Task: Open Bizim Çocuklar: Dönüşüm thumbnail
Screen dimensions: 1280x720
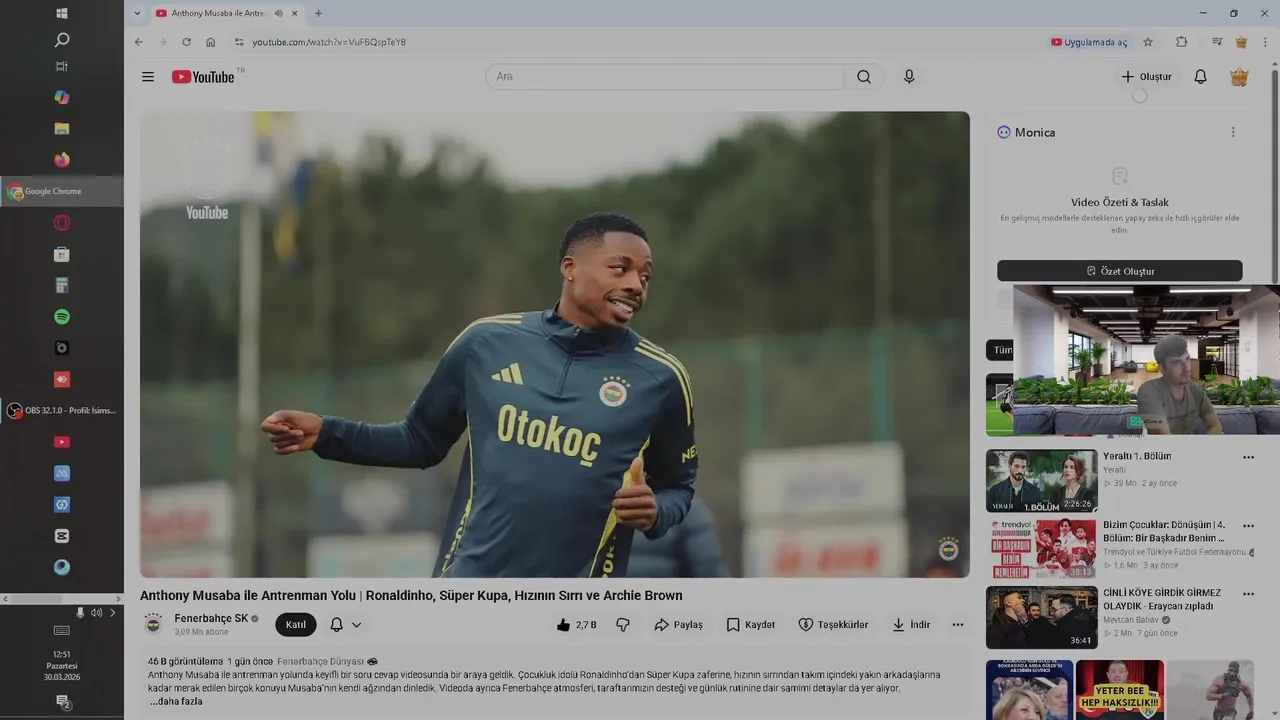Action: [x=1041, y=548]
